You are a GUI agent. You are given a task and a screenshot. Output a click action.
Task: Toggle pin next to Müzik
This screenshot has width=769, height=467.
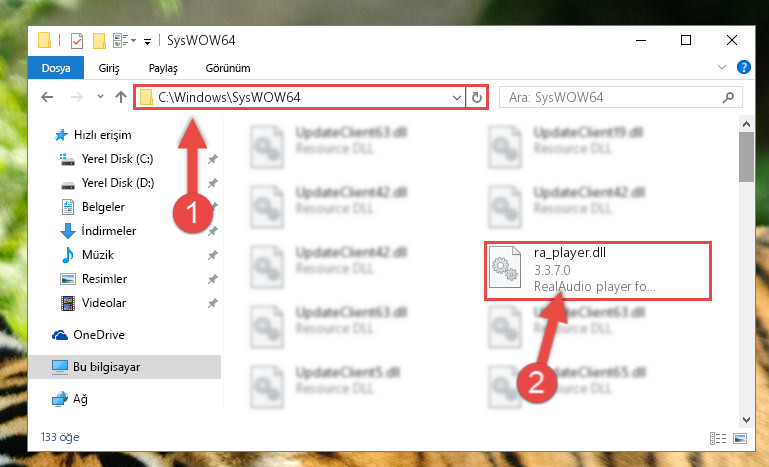tap(212, 255)
